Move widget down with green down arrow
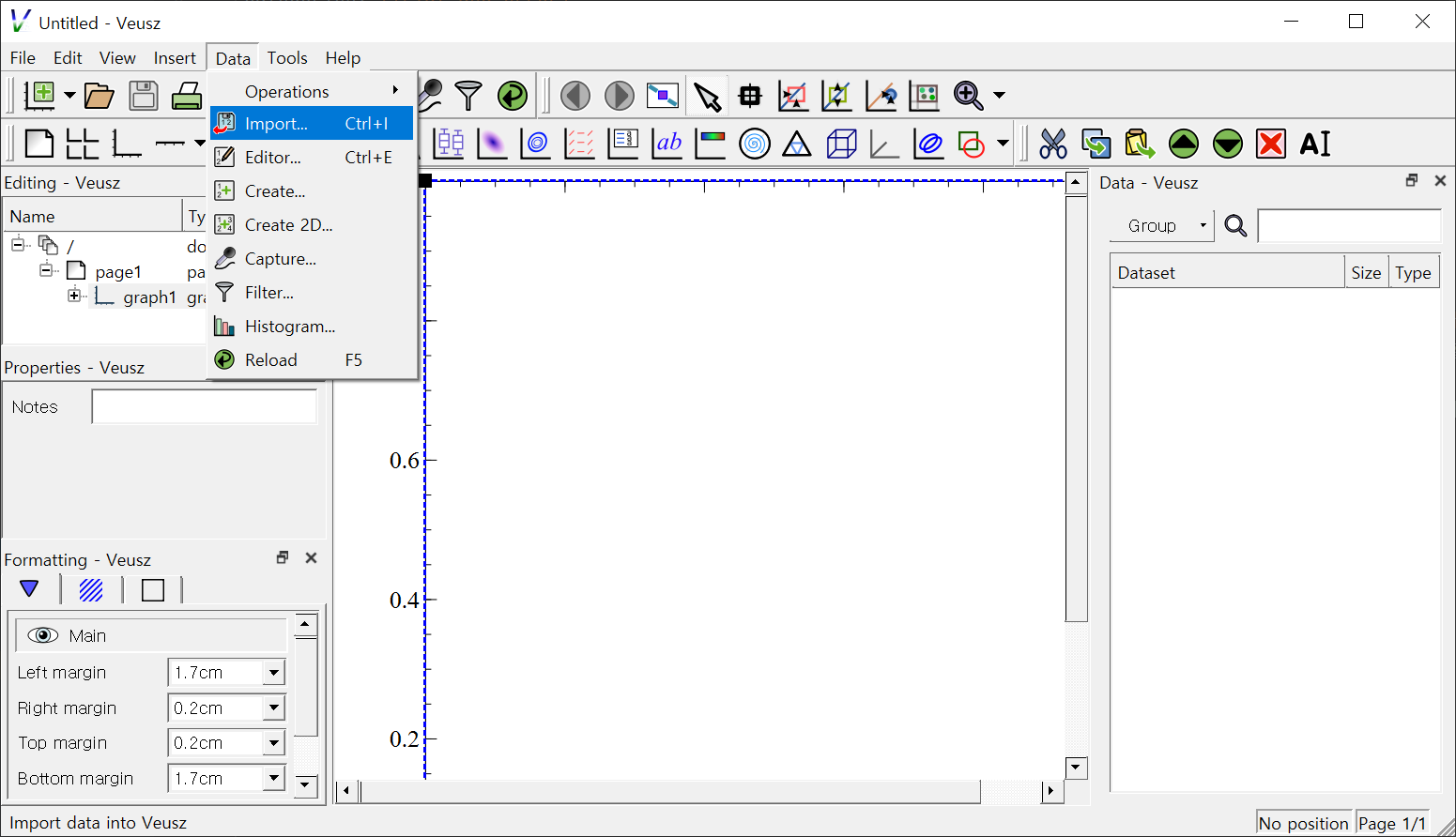This screenshot has width=1456, height=837. [1228, 144]
